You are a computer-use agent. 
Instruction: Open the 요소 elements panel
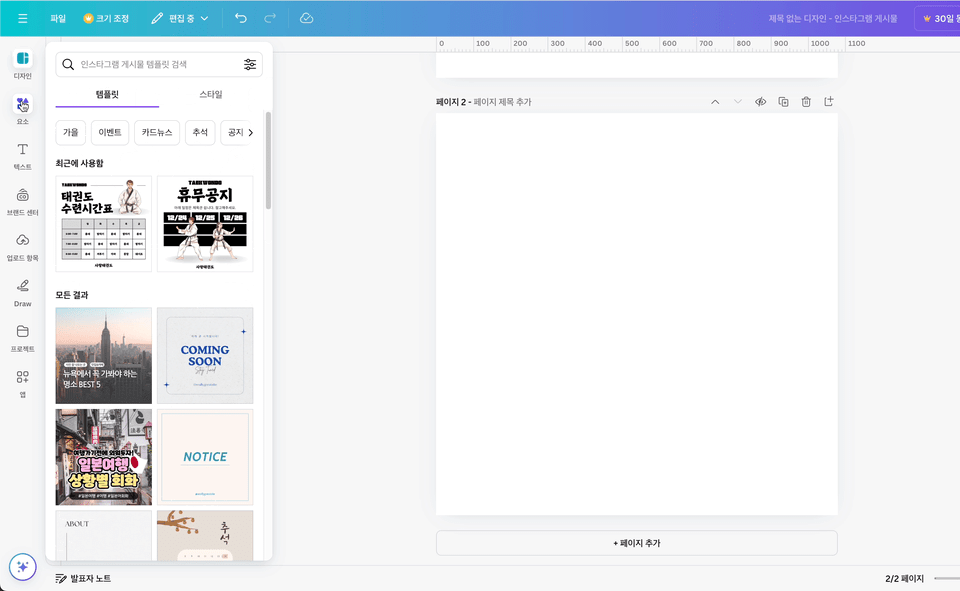coord(23,110)
